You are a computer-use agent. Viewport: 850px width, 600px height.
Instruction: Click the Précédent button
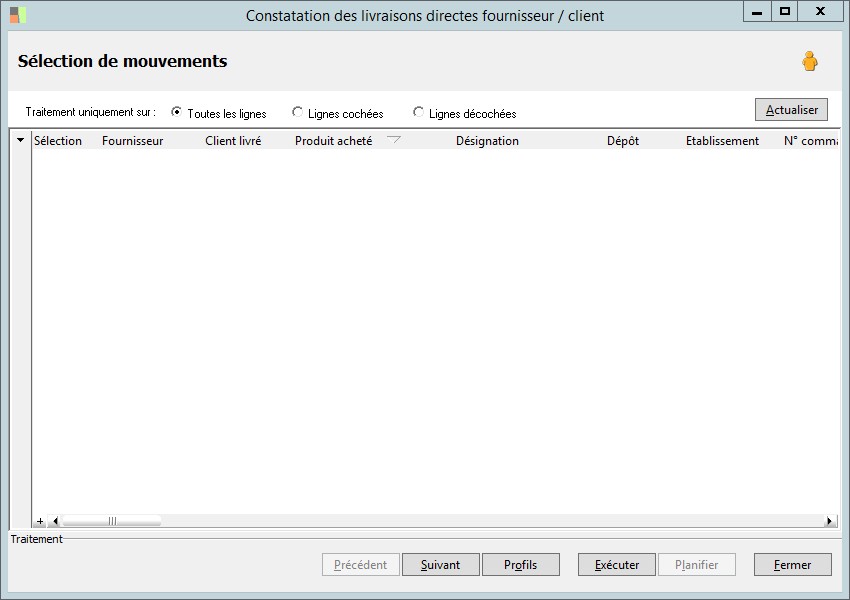(360, 565)
